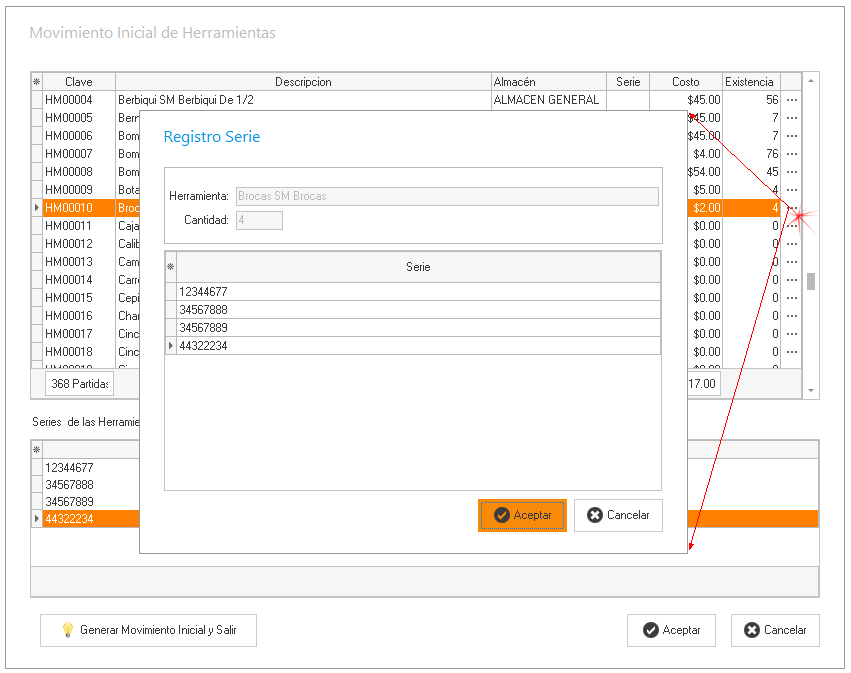Click bottom-right Aceptar button of main window
Viewport: 851px width, 673px height.
tap(671, 630)
